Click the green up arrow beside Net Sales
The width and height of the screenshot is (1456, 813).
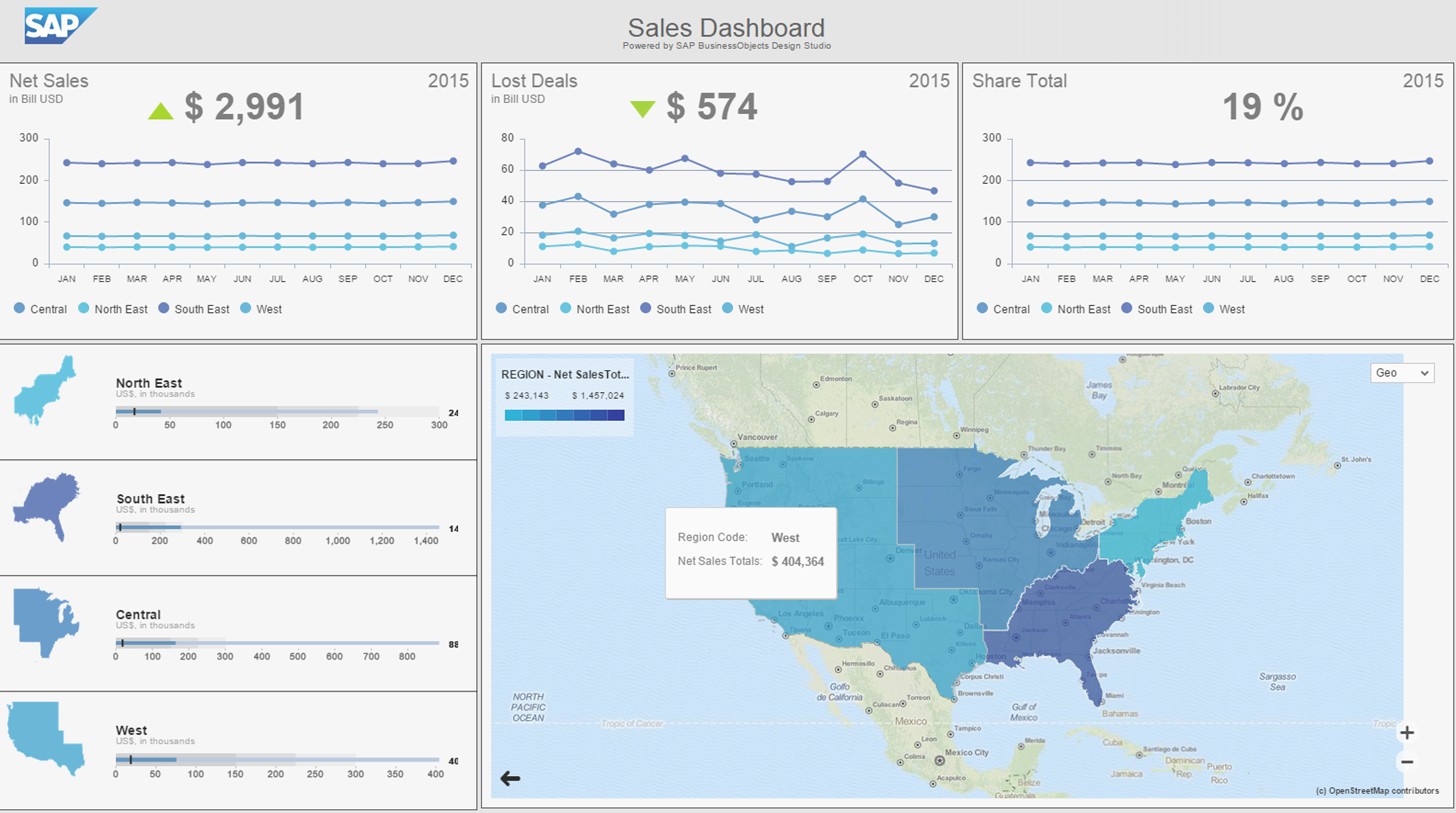[161, 110]
